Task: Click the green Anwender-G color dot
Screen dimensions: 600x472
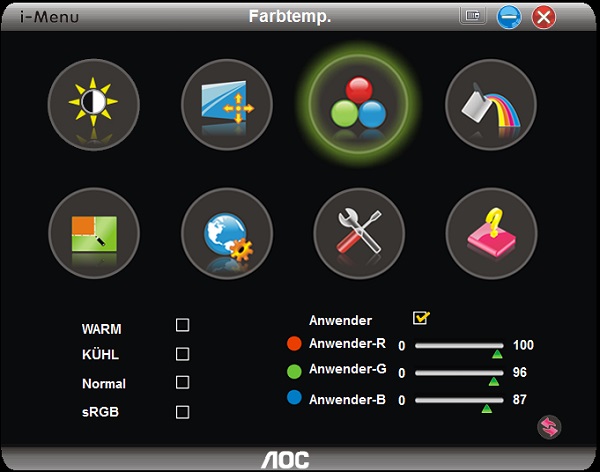Action: click(x=294, y=371)
